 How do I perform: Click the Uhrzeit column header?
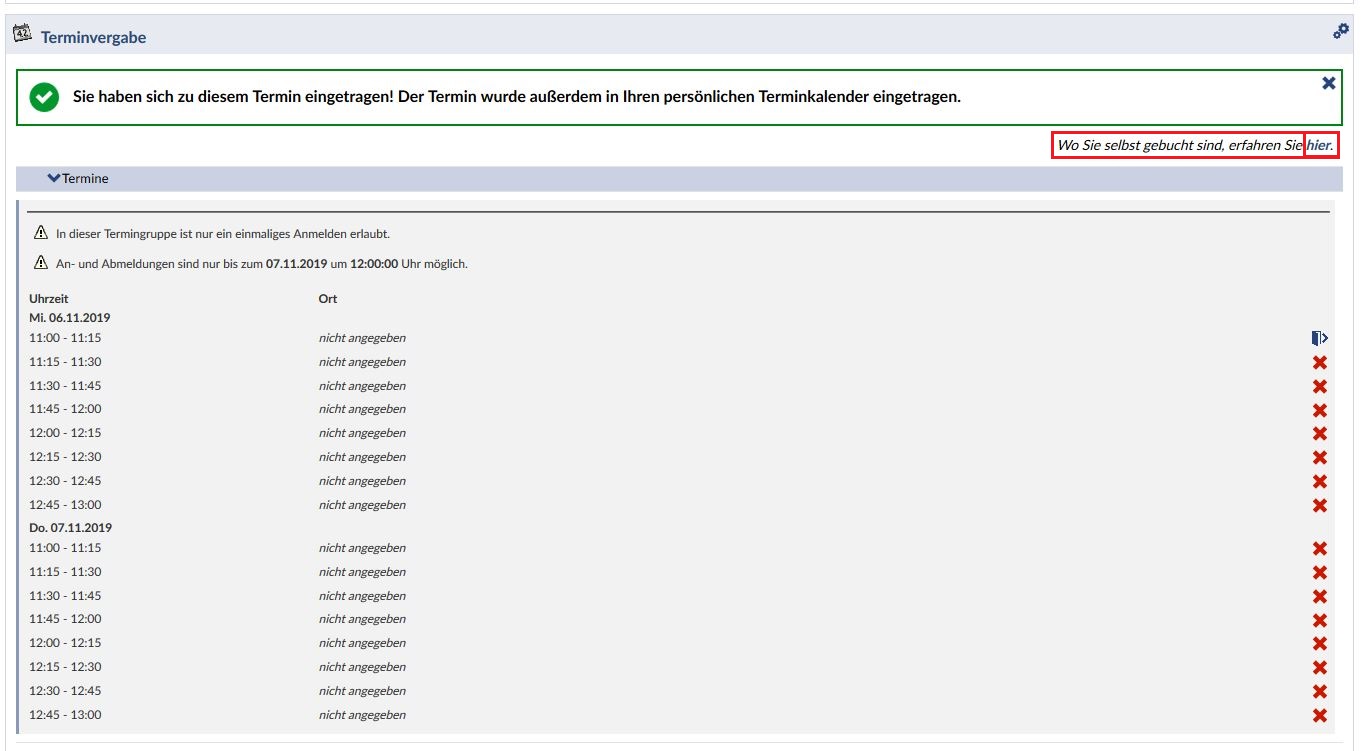(49, 298)
